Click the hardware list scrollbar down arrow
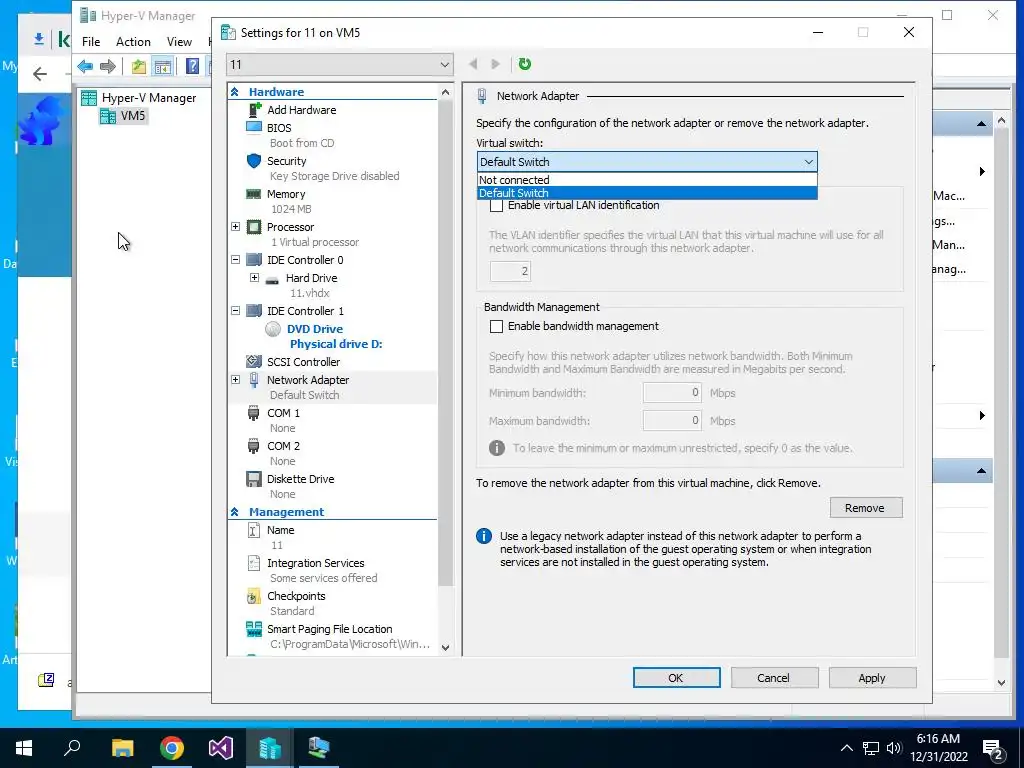 point(445,648)
